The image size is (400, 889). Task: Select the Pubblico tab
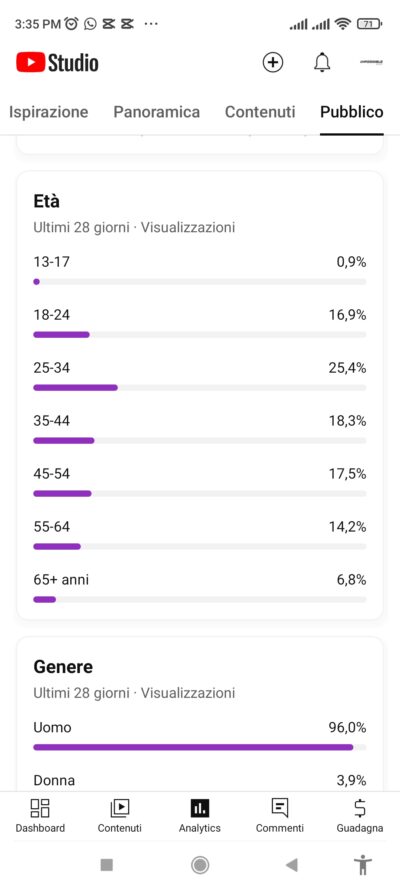pyautogui.click(x=352, y=112)
